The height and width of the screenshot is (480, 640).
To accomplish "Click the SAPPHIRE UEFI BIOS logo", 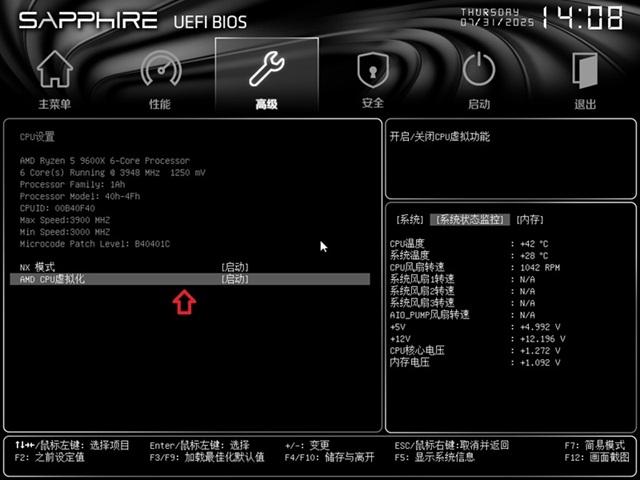I will point(133,20).
